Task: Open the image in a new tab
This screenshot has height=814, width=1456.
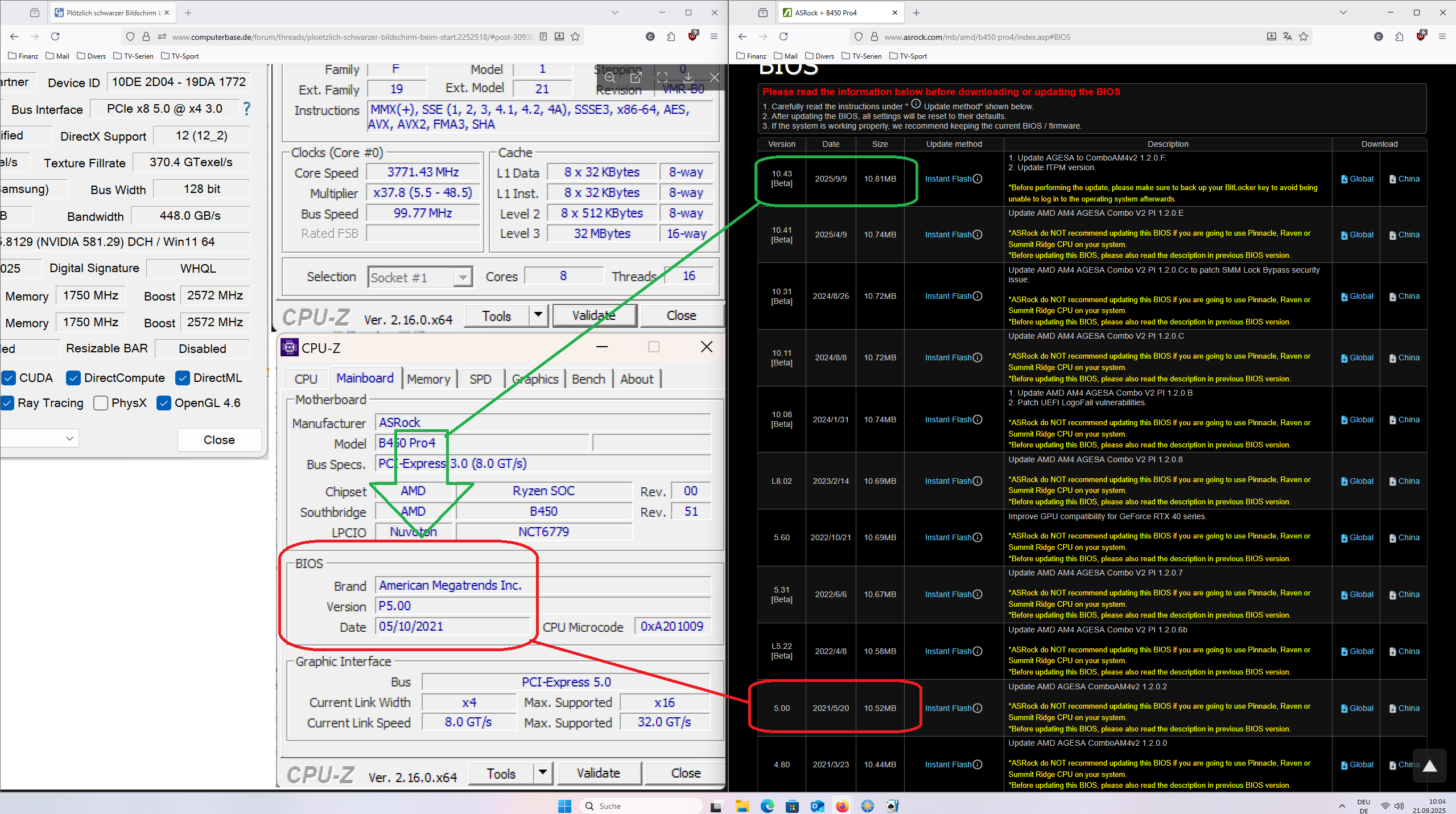Action: click(636, 77)
